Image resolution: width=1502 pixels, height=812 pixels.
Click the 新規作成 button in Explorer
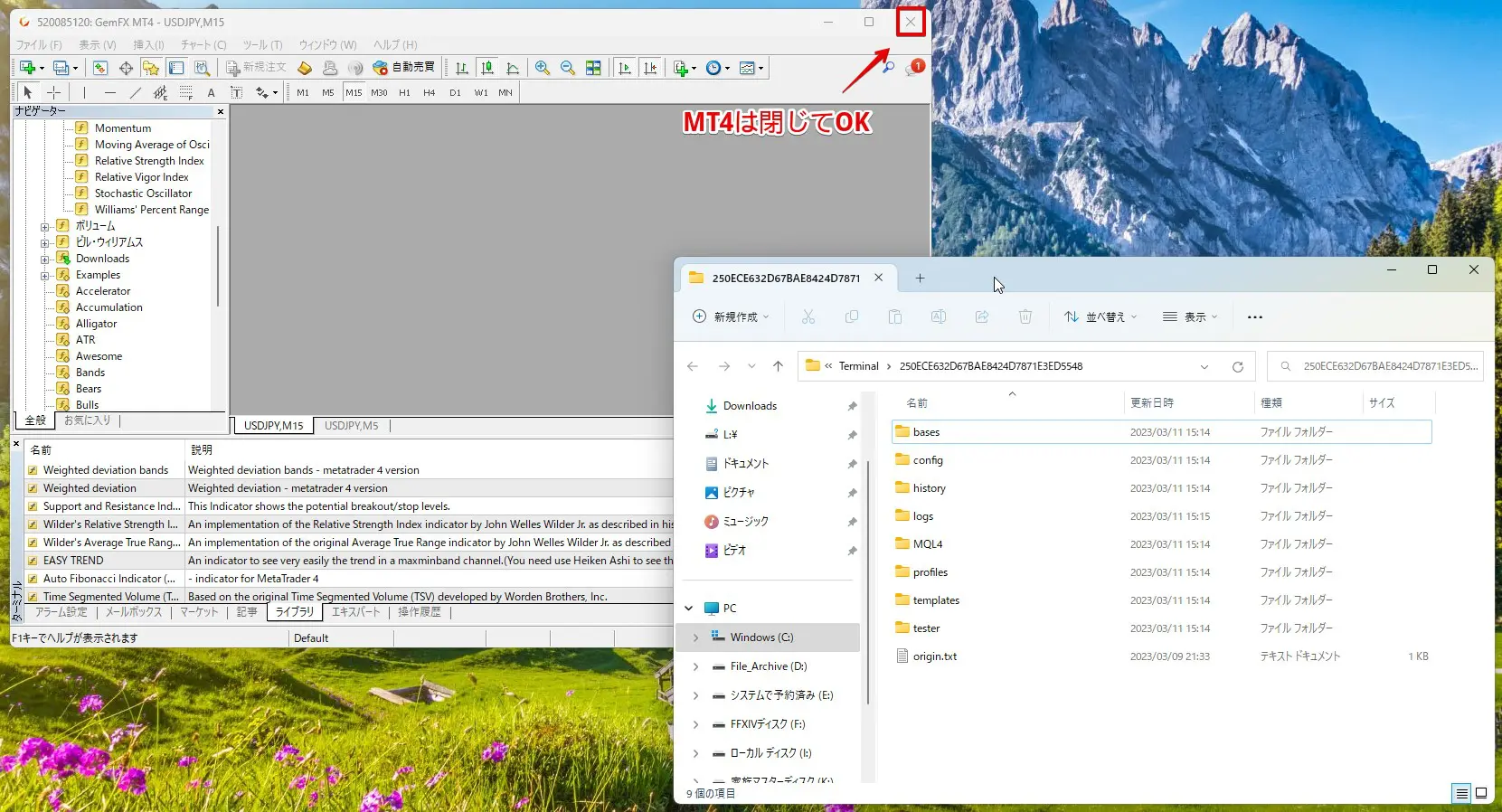pyautogui.click(x=731, y=316)
